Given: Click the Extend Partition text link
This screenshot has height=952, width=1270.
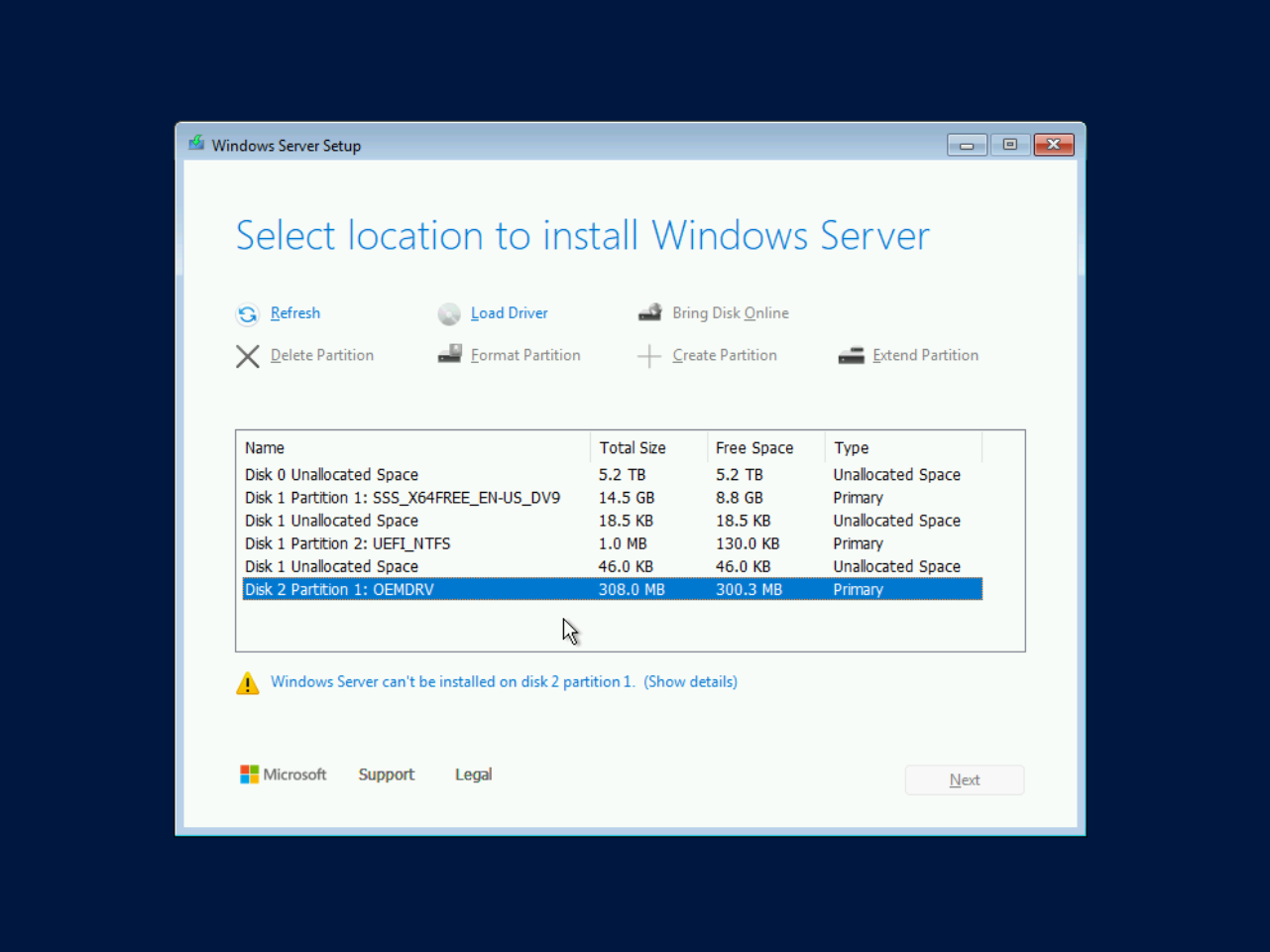Looking at the screenshot, I should click(x=926, y=355).
